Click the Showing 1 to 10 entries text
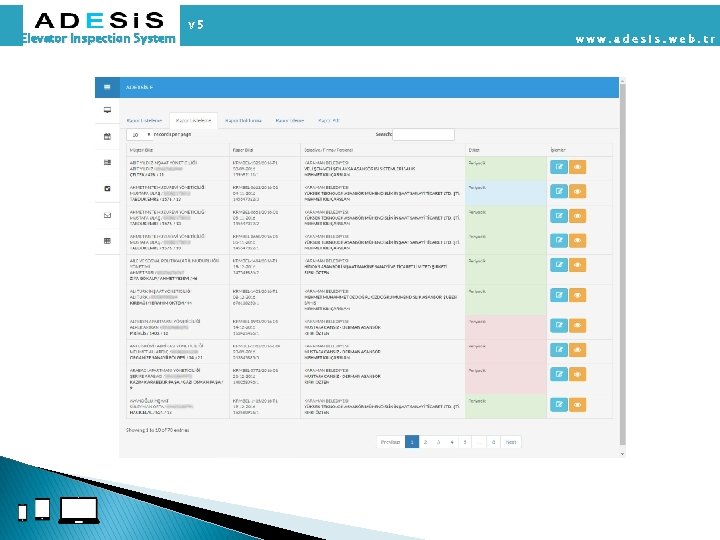Viewport: 720px width, 540px height. point(158,430)
